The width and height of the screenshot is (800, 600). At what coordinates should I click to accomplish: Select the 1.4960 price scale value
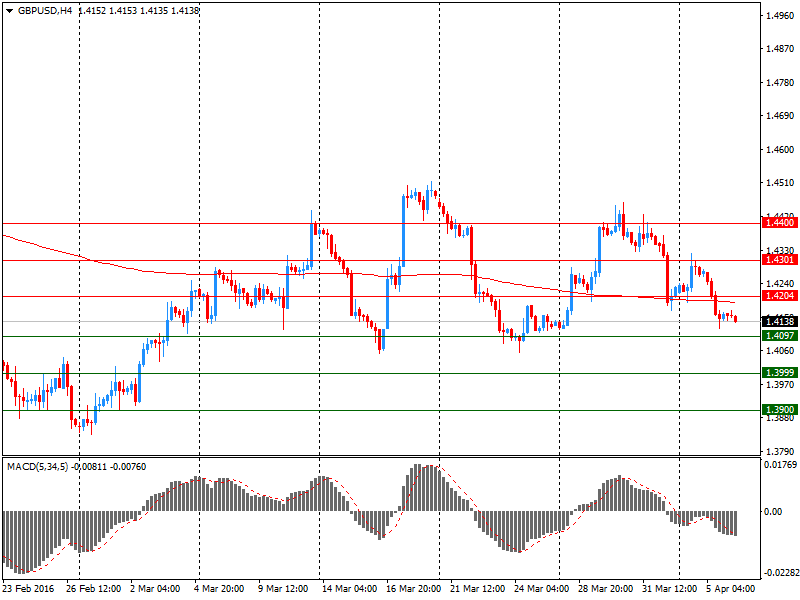(780, 15)
